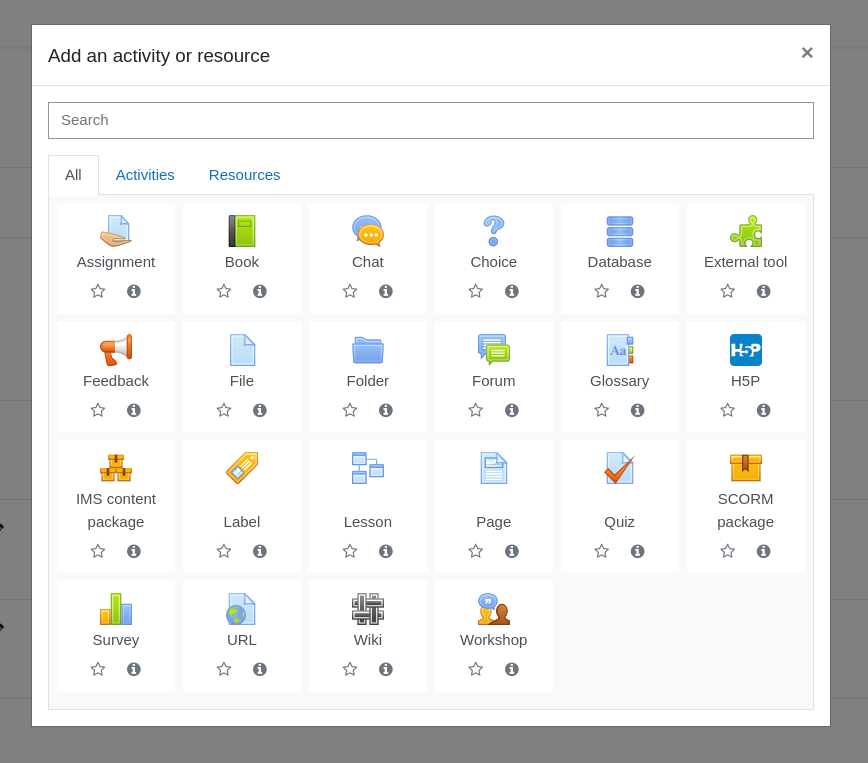Switch to the Resources tab
The image size is (868, 763).
[245, 175]
